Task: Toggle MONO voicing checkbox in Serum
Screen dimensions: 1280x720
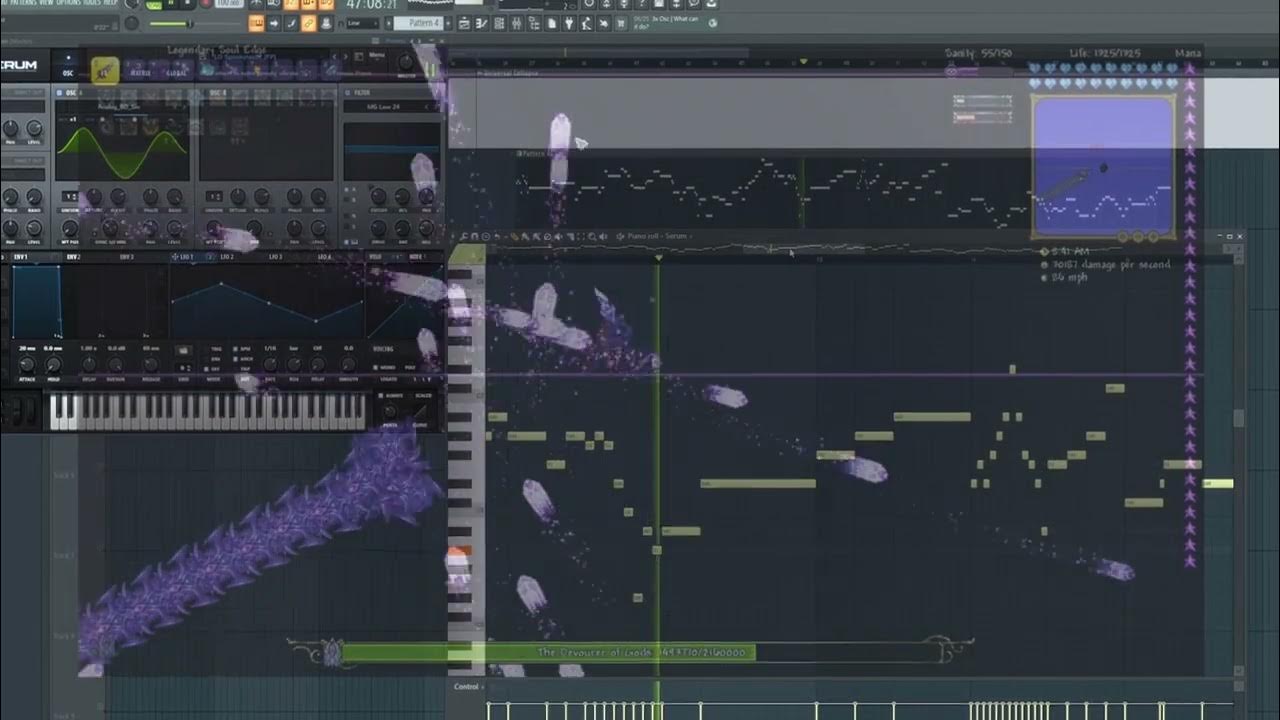Action: coord(375,367)
